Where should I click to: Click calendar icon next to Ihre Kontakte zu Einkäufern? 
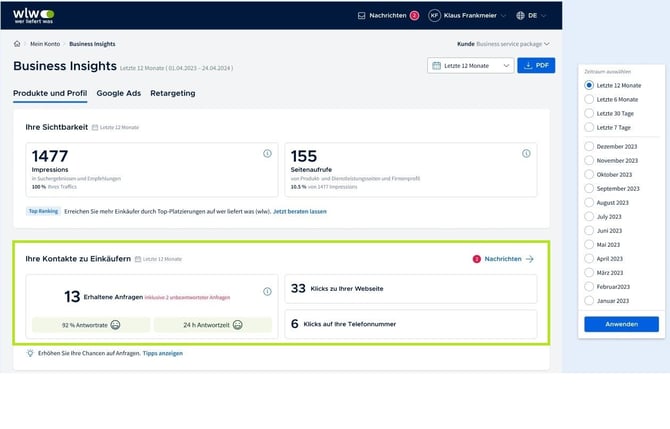click(x=138, y=259)
